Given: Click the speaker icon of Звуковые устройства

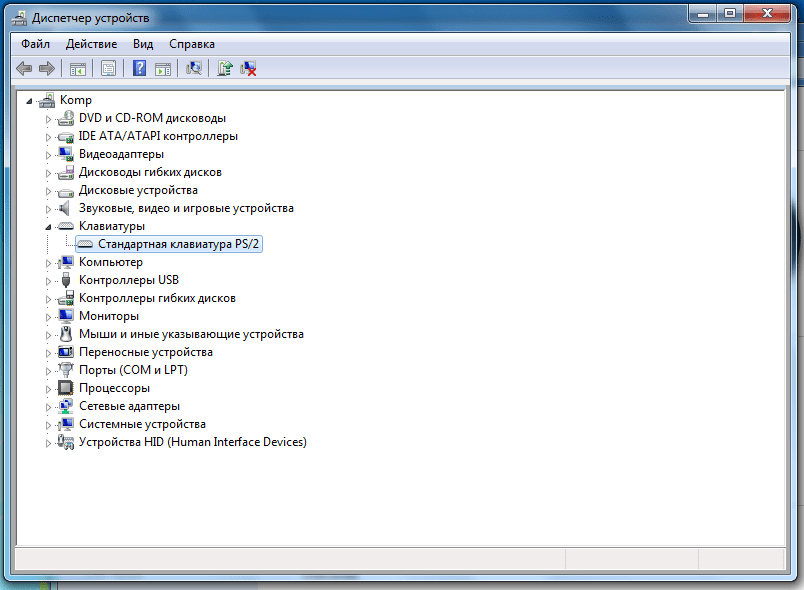Looking at the screenshot, I should [65, 208].
